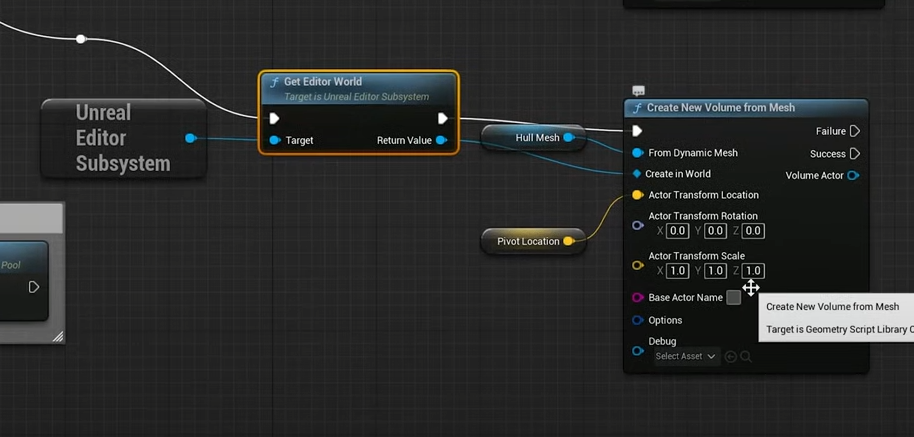Image resolution: width=914 pixels, height=437 pixels.
Task: Select the Pivot Location variable node
Action: coord(533,241)
